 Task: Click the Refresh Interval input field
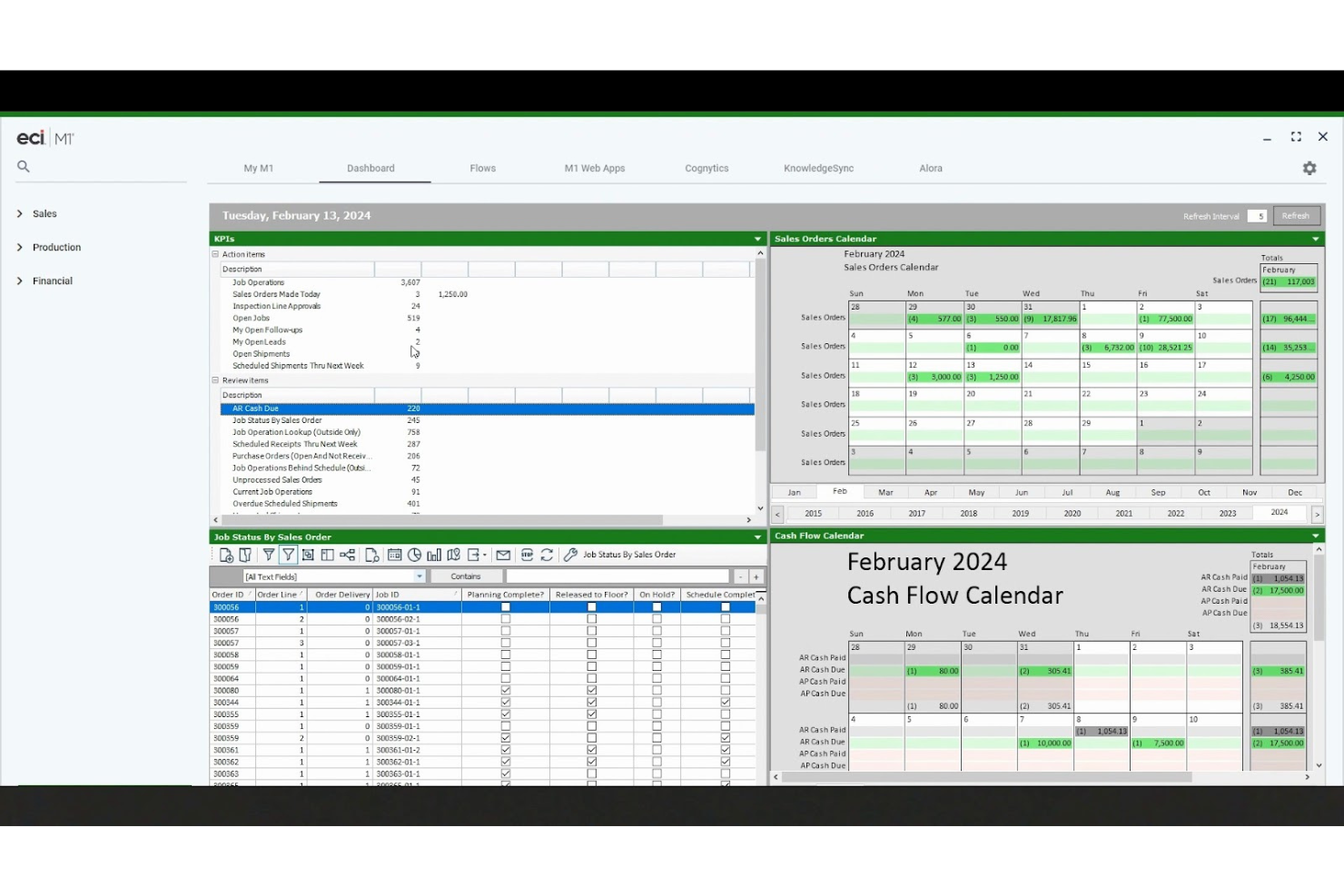pos(1257,216)
